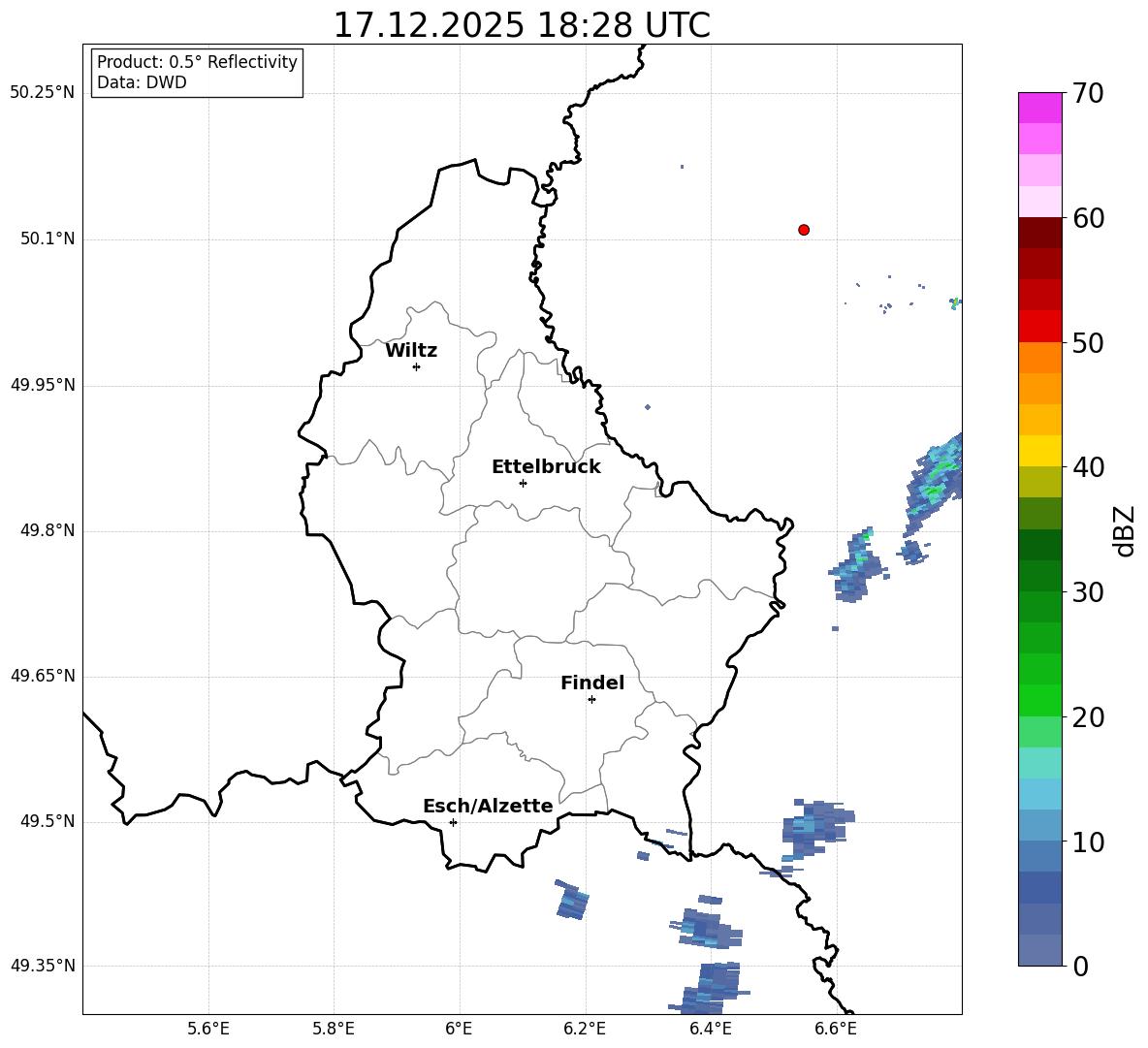The width and height of the screenshot is (1148, 1048).
Task: Click the 30 colorbar tick label
Action: tap(1088, 592)
